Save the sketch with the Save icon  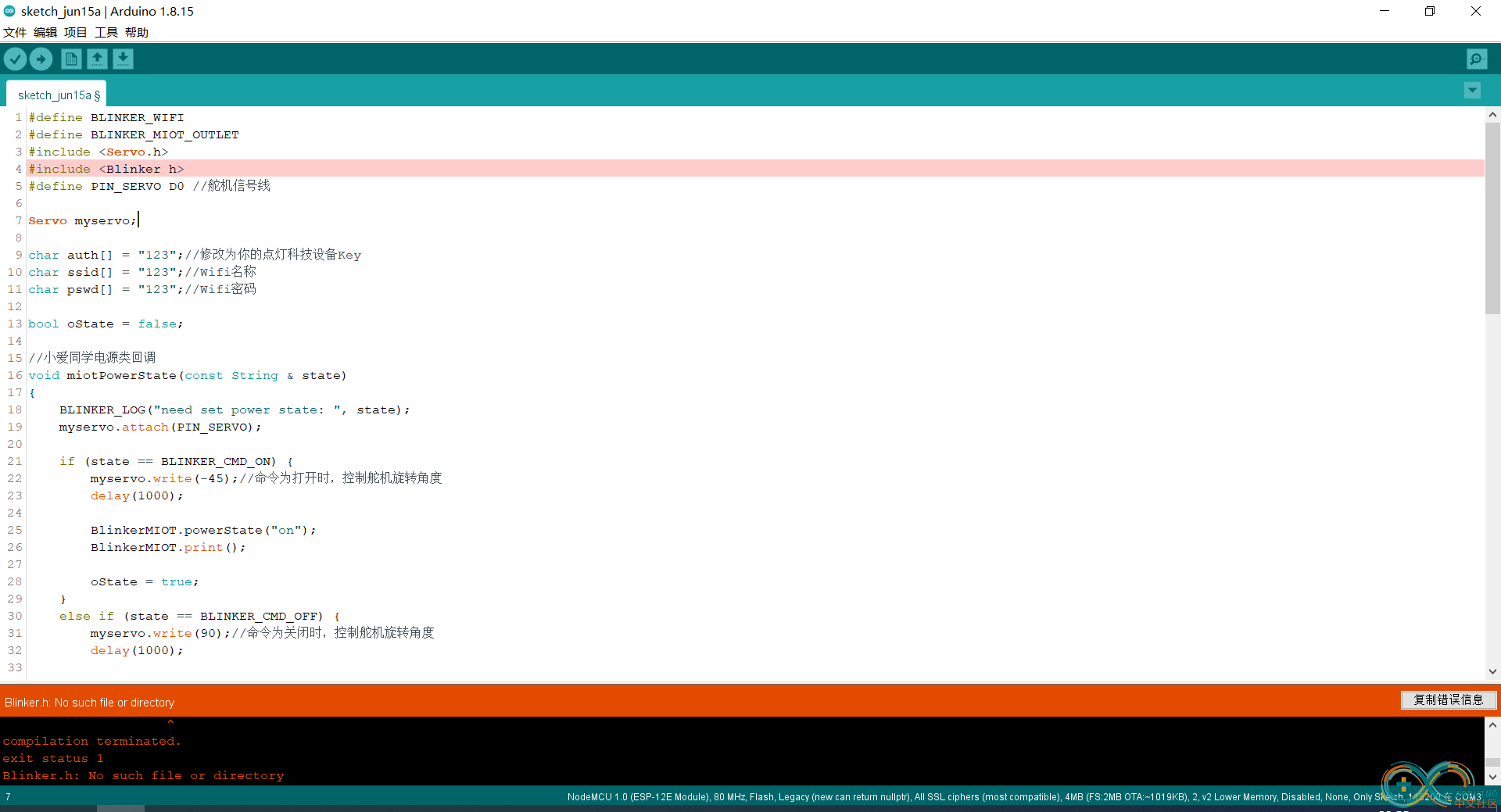tap(123, 59)
